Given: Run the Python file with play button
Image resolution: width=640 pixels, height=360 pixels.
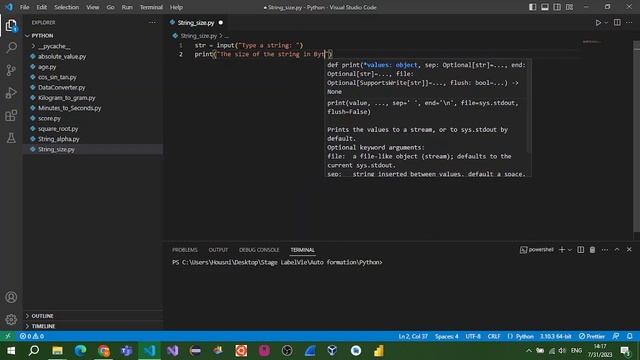Looking at the screenshot, I should pyautogui.click(x=598, y=23).
